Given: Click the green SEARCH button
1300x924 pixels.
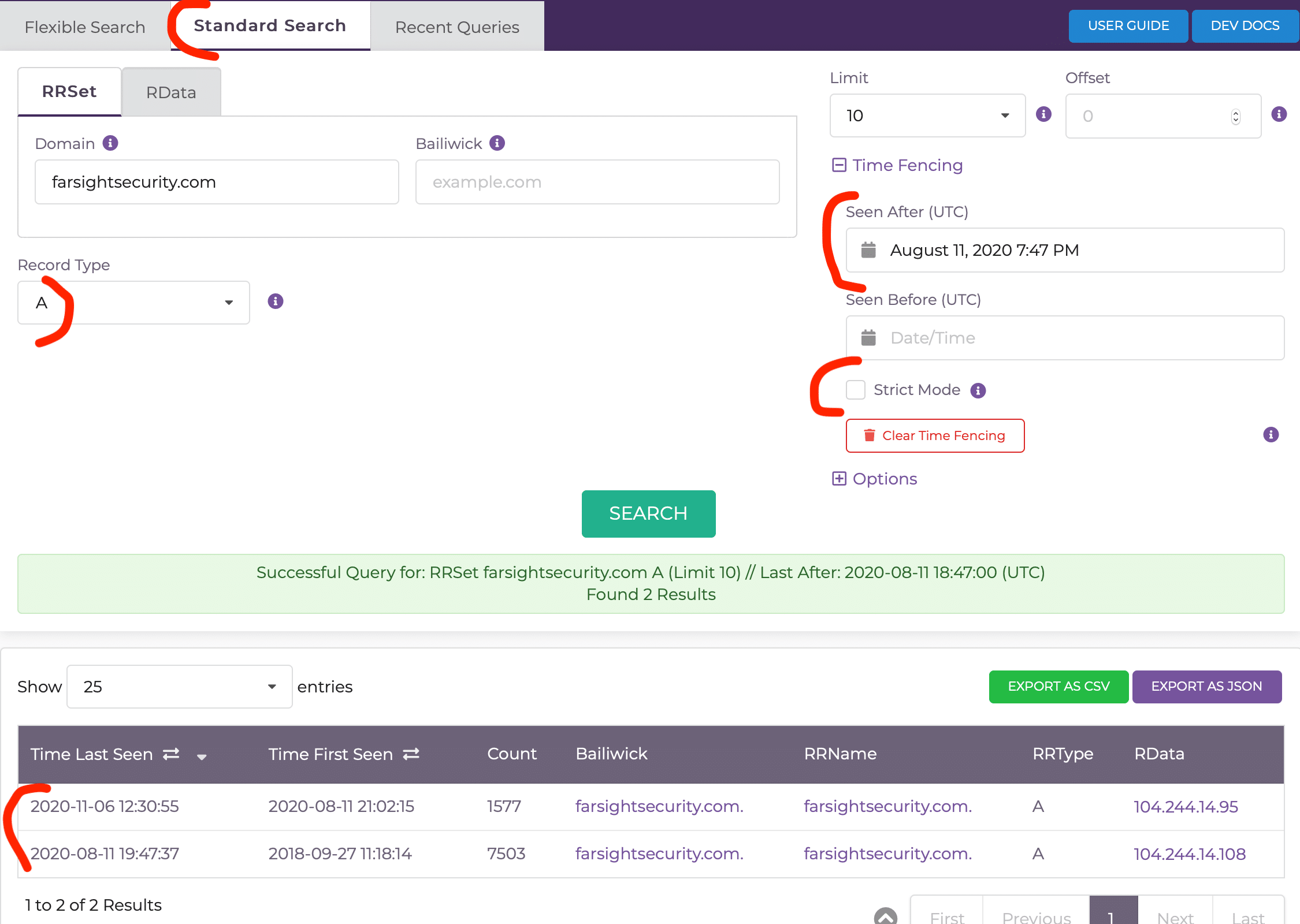Looking at the screenshot, I should [648, 513].
